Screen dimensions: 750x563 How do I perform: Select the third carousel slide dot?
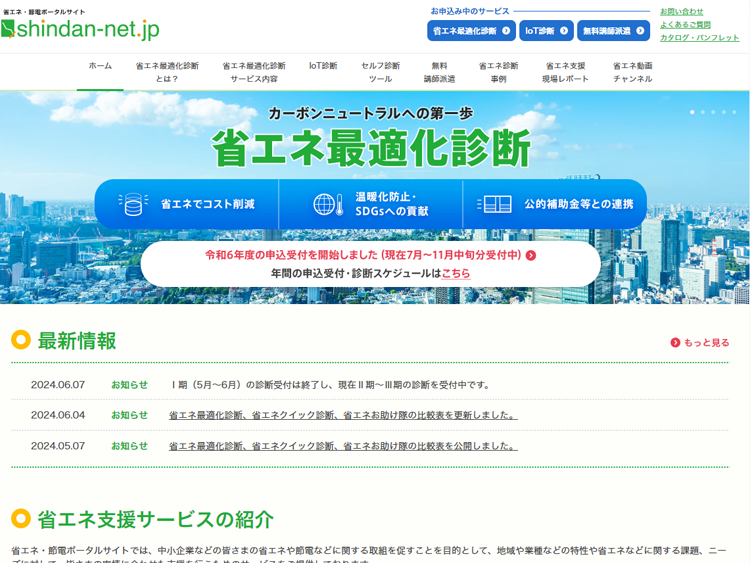[713, 112]
